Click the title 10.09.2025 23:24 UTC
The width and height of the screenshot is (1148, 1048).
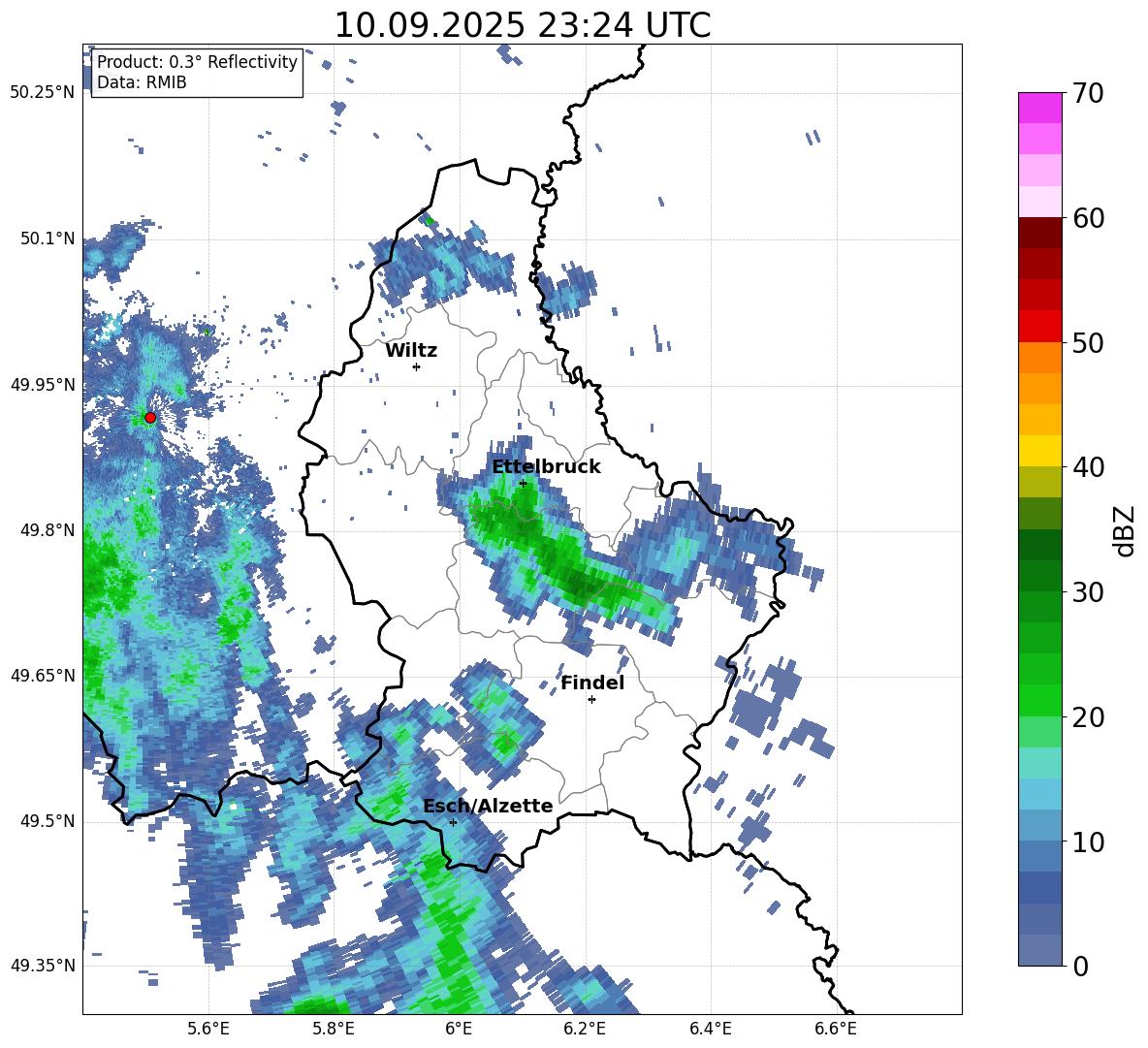pyautogui.click(x=523, y=25)
